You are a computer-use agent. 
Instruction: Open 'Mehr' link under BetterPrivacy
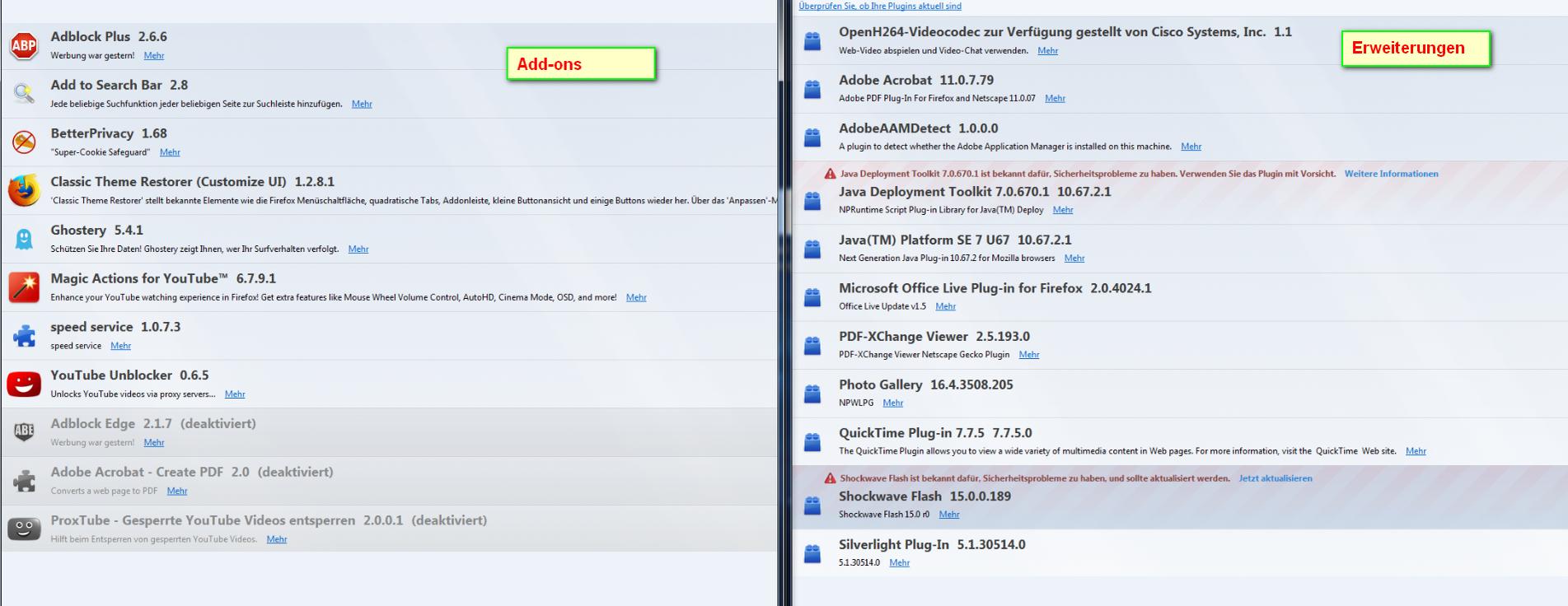(x=170, y=152)
